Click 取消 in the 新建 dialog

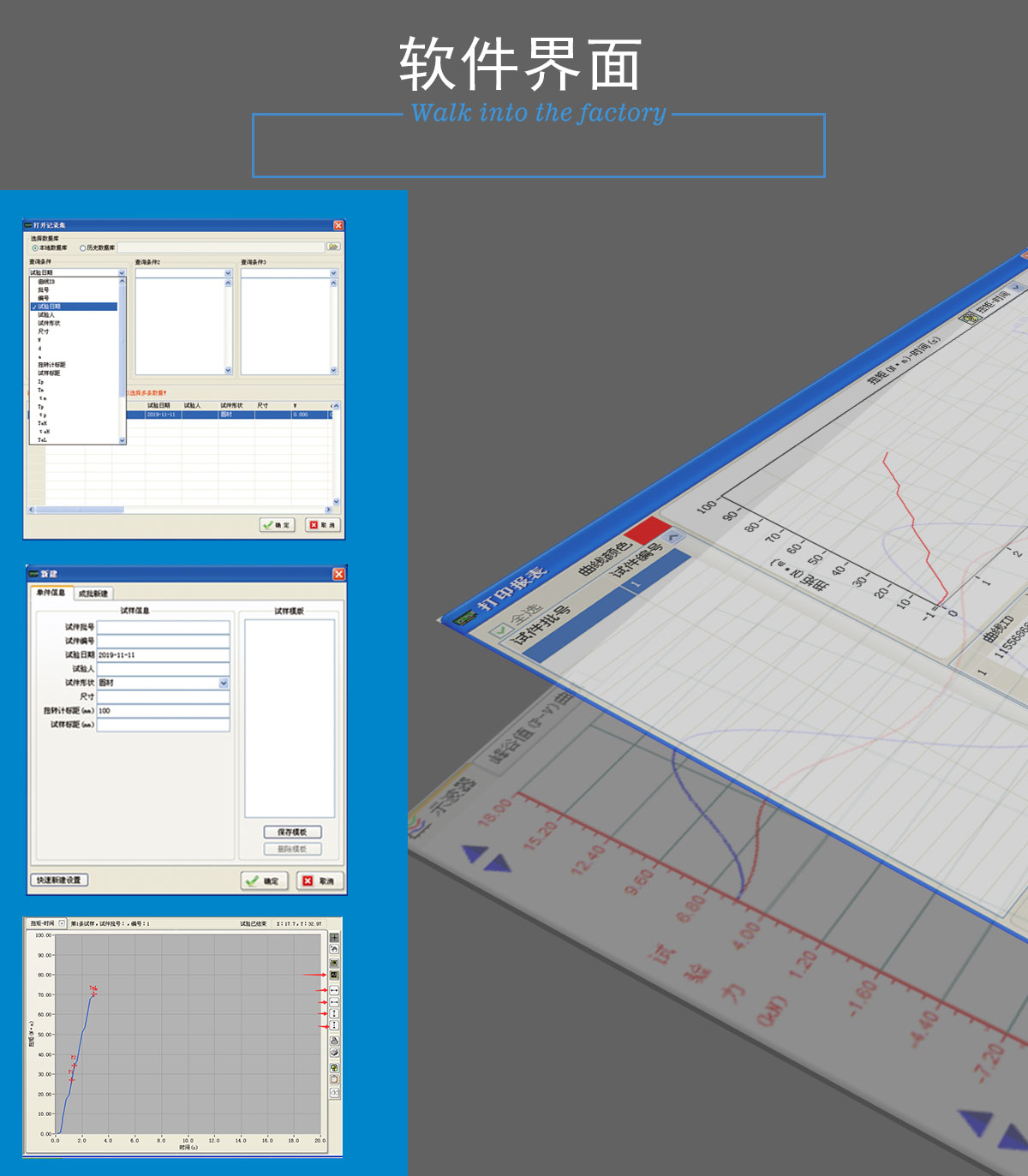tap(320, 881)
